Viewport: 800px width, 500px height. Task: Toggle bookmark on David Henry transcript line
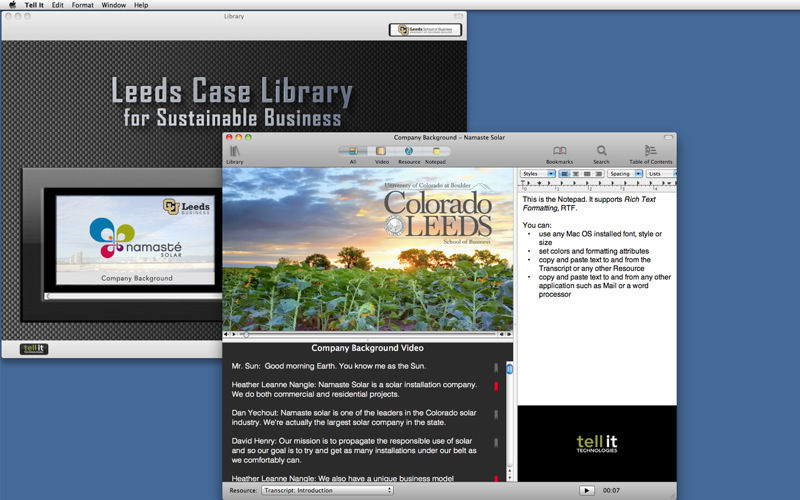tap(496, 443)
